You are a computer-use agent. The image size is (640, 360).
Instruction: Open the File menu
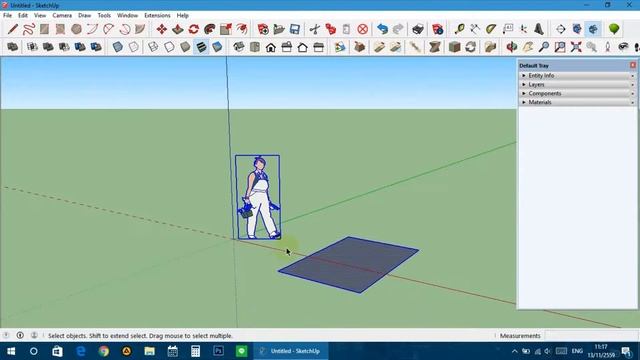[x=7, y=15]
